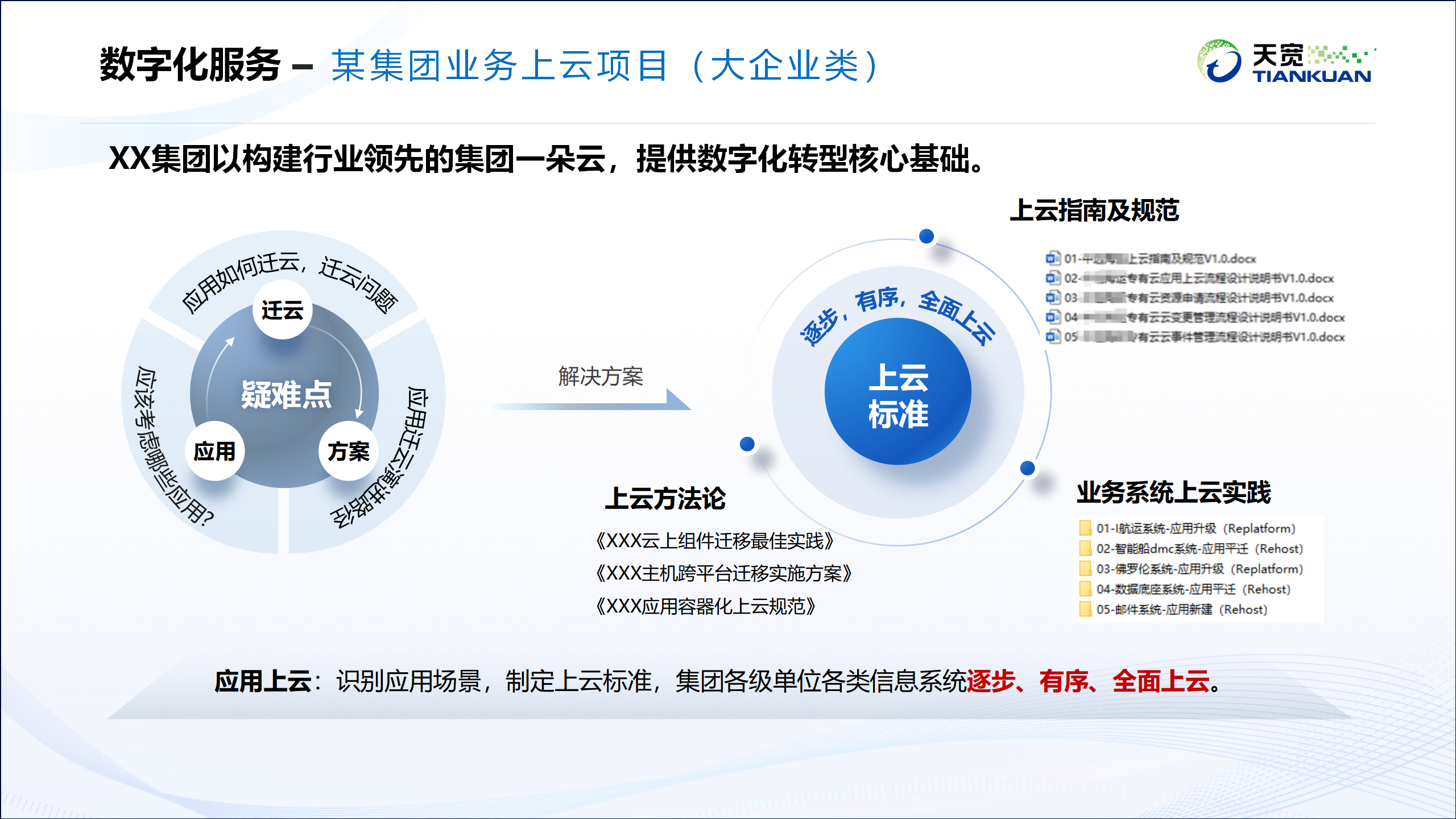Click the blue dot beside 业务系统上云实践
1456x819 pixels.
coord(1027,468)
